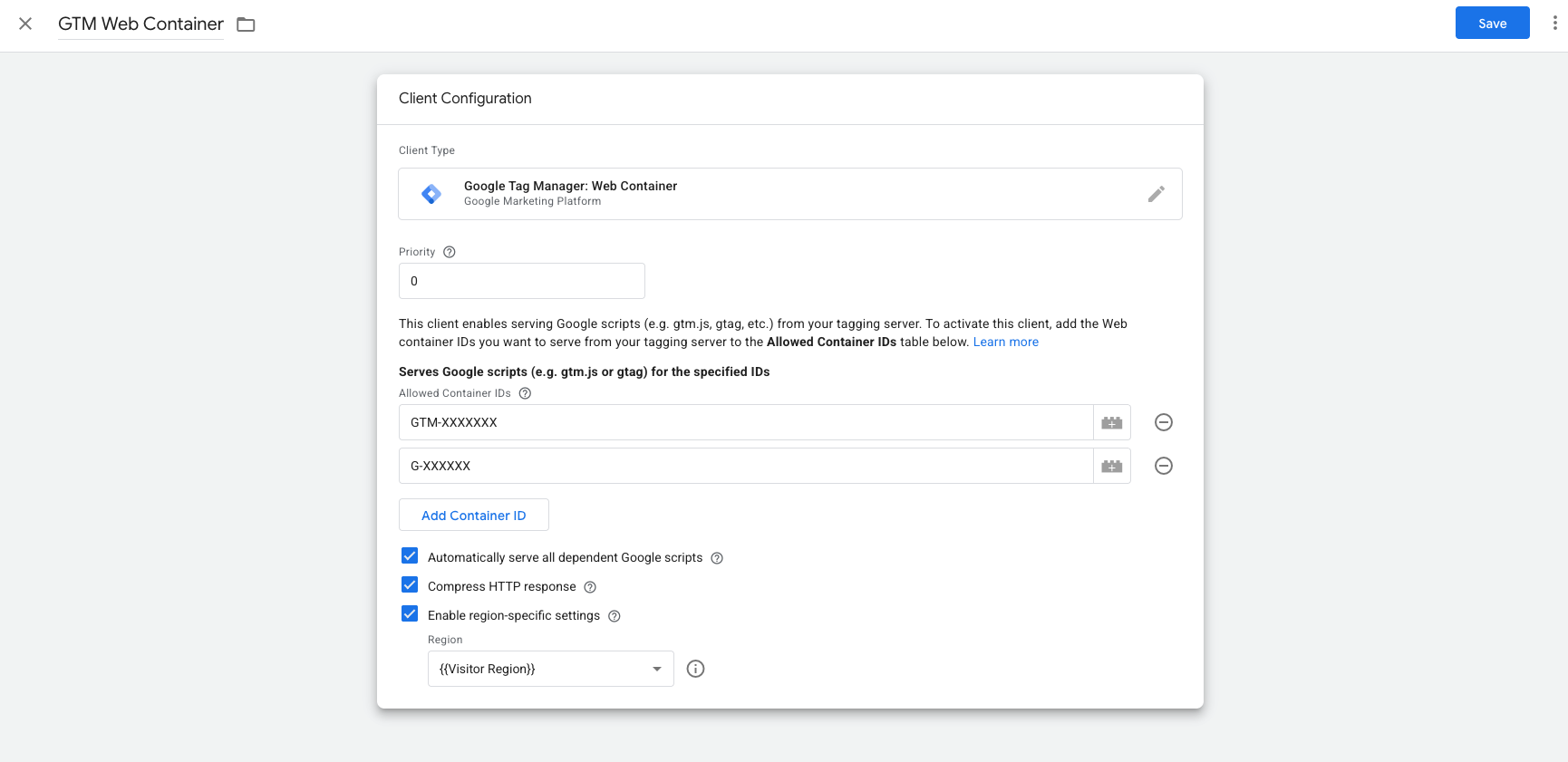1568x762 pixels.
Task: Open help for region-specific settings
Action: click(615, 616)
